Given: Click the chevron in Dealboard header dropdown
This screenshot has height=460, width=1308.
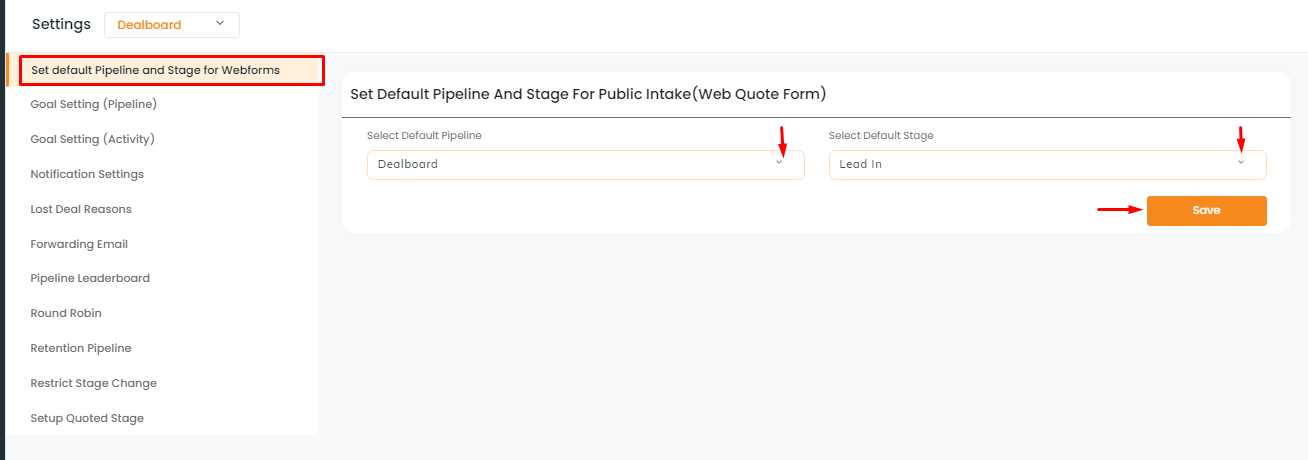Looking at the screenshot, I should coord(220,24).
